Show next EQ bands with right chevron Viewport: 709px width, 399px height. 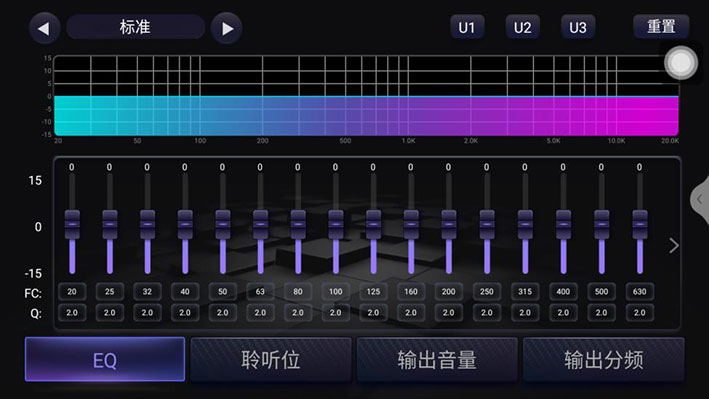click(x=674, y=246)
